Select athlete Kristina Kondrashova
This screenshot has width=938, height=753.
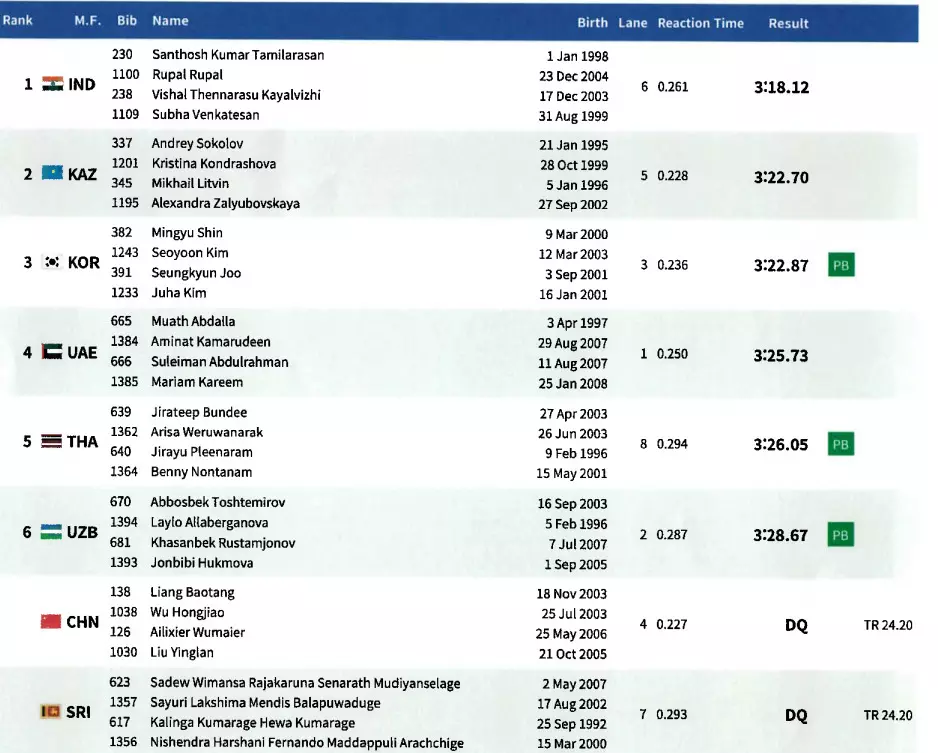214,164
